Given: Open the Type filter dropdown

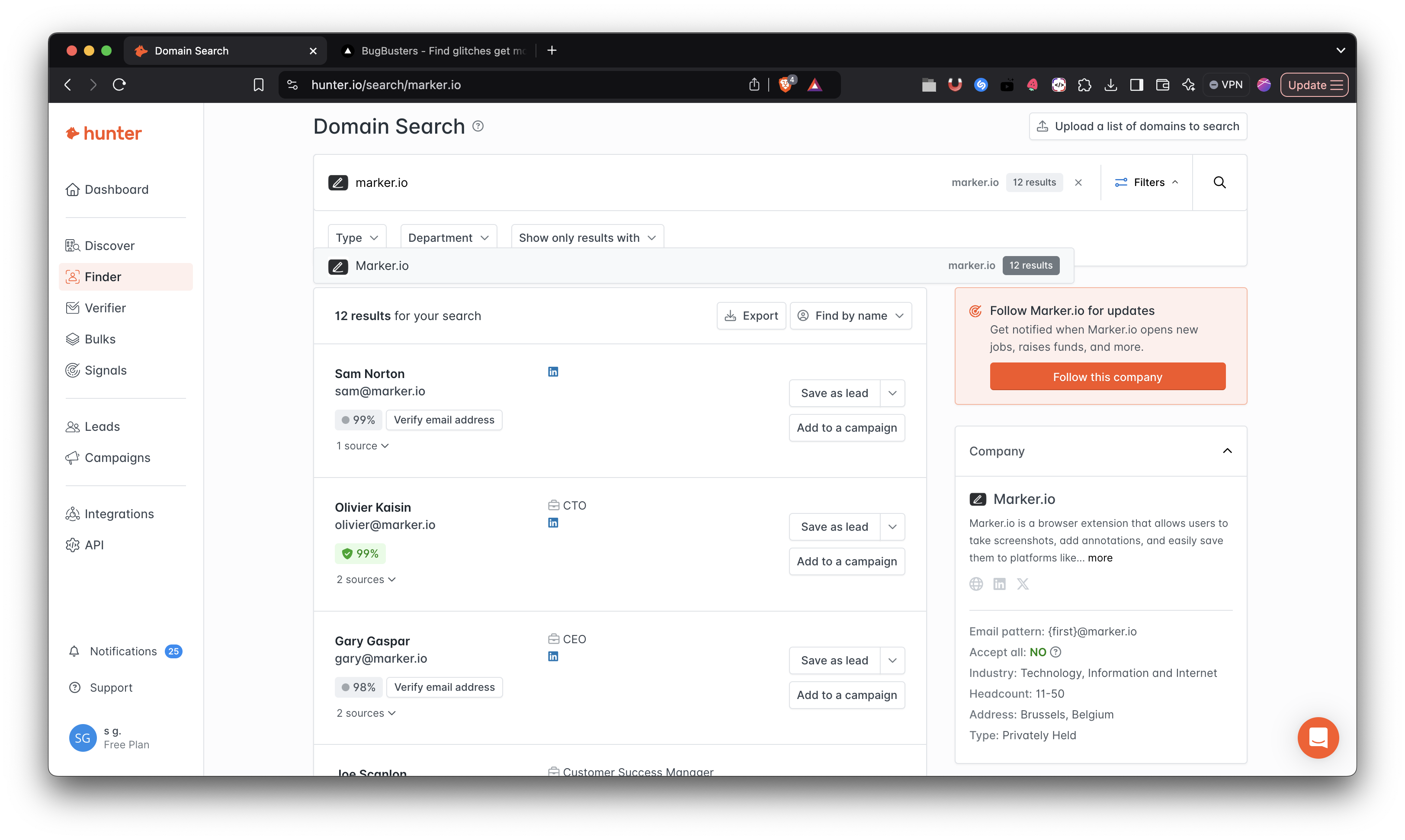Looking at the screenshot, I should coord(356,238).
